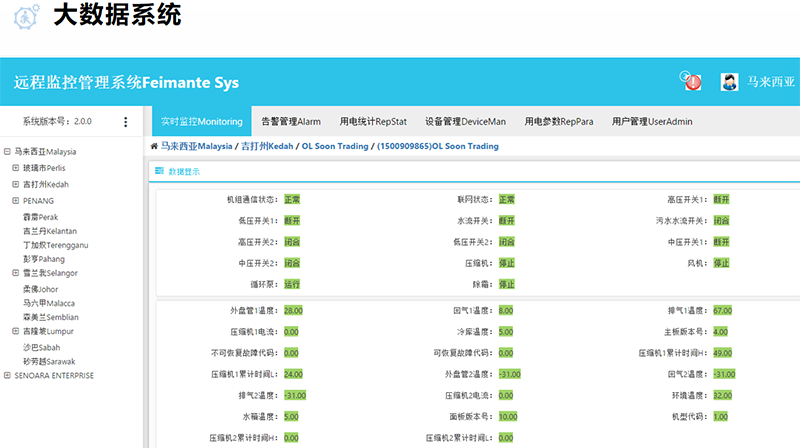Expand the PENANG tree node
This screenshot has width=800, height=448.
click(x=15, y=200)
